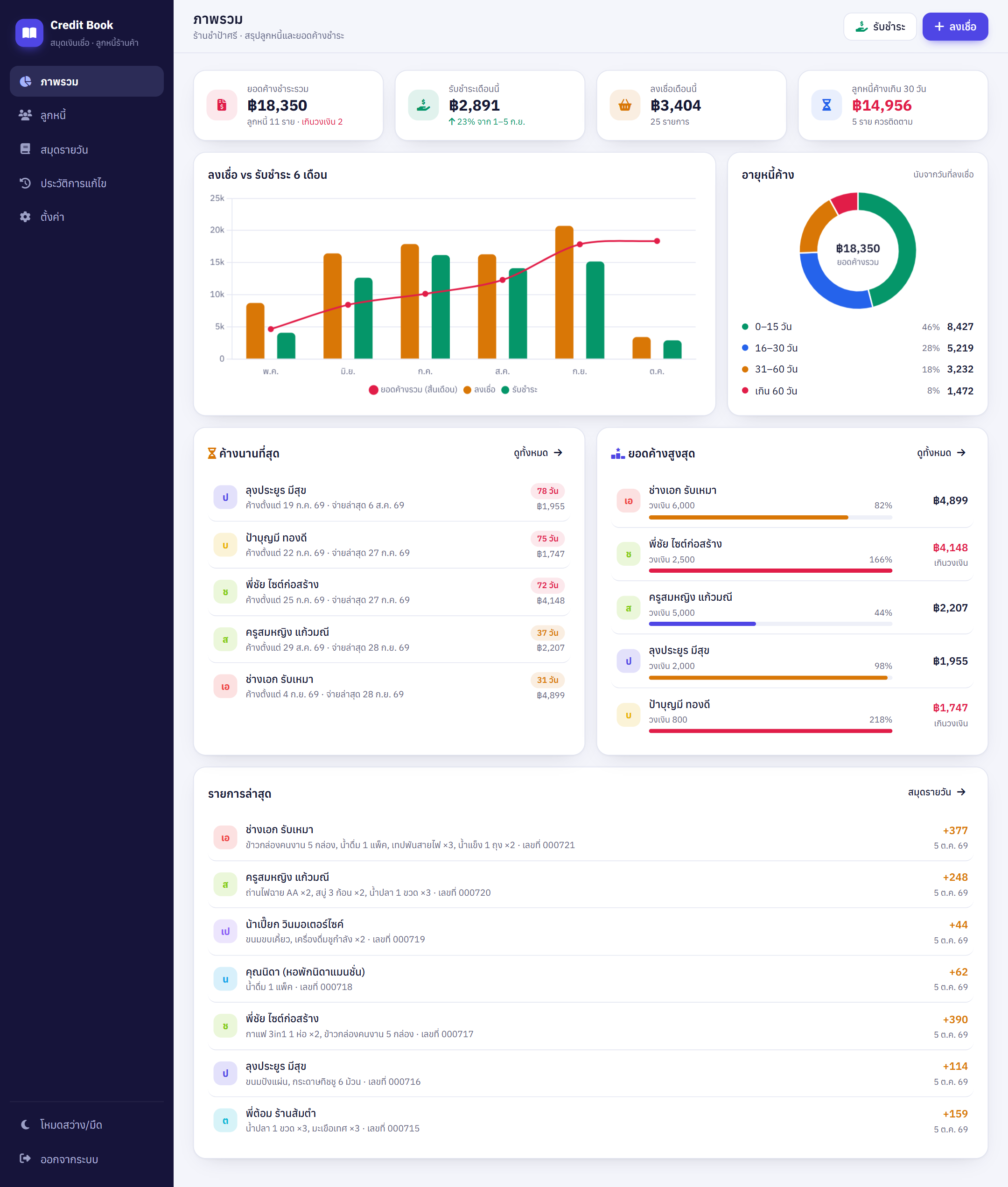Click the hourglass icon beside ค้างนานที่สุด
Viewport: 1008px width, 1187px height.
212,453
